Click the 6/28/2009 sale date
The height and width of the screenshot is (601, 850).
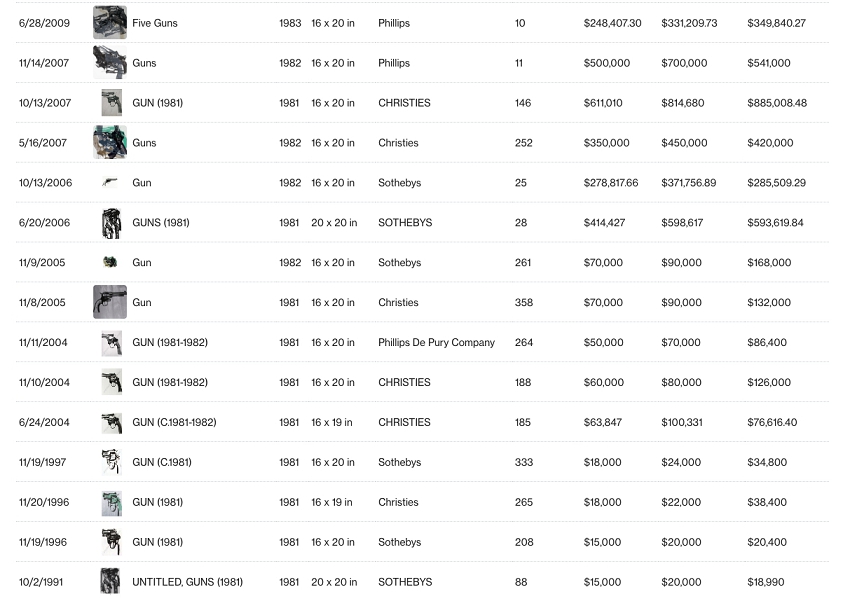tap(44, 23)
